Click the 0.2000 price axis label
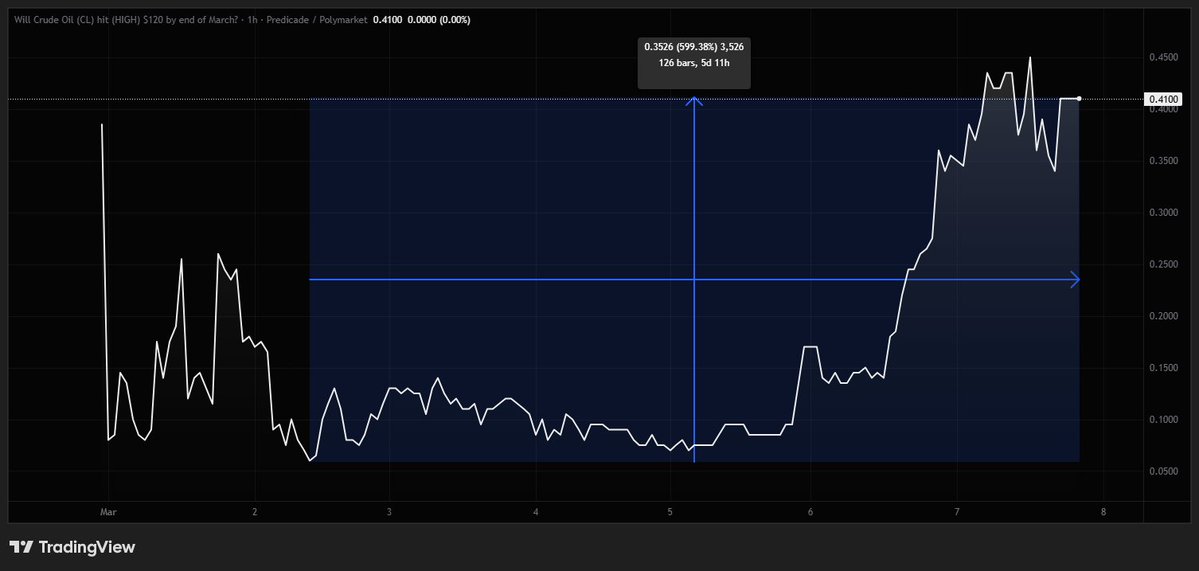The height and width of the screenshot is (571, 1199). point(1162,316)
